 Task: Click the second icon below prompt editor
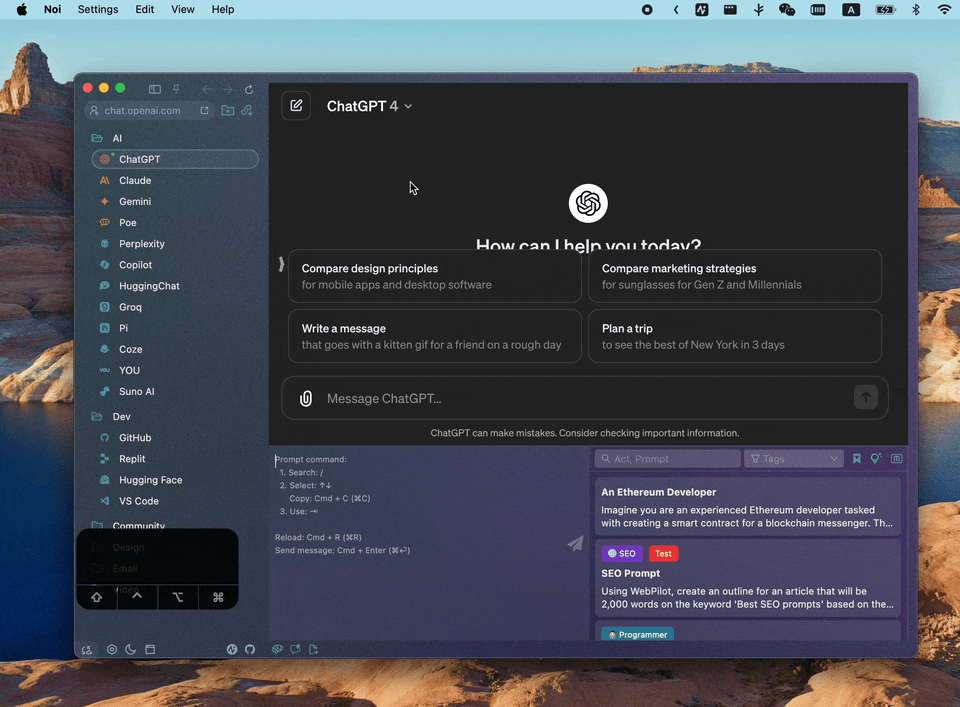tap(295, 649)
